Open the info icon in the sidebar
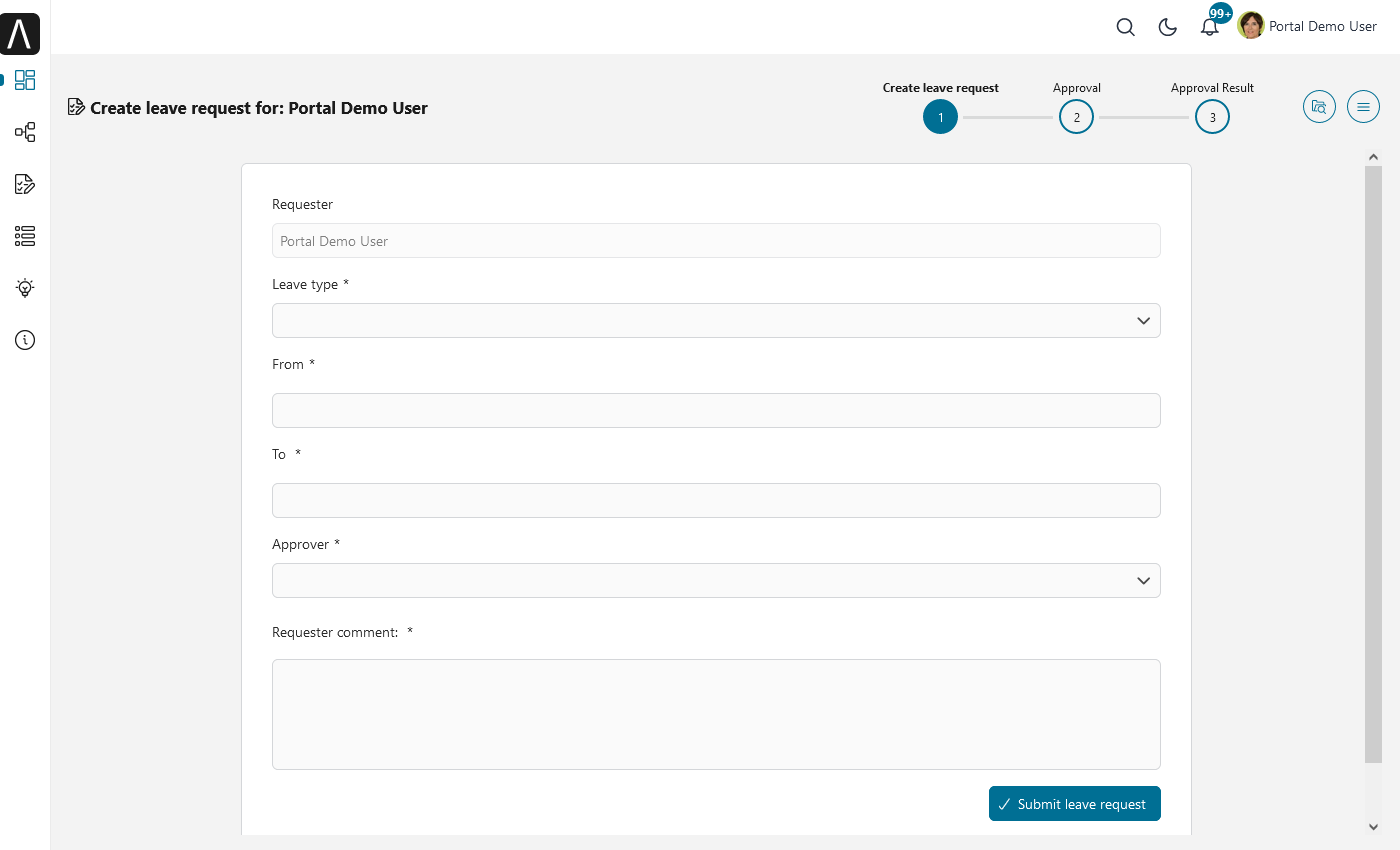Image resolution: width=1400 pixels, height=850 pixels. click(x=25, y=340)
